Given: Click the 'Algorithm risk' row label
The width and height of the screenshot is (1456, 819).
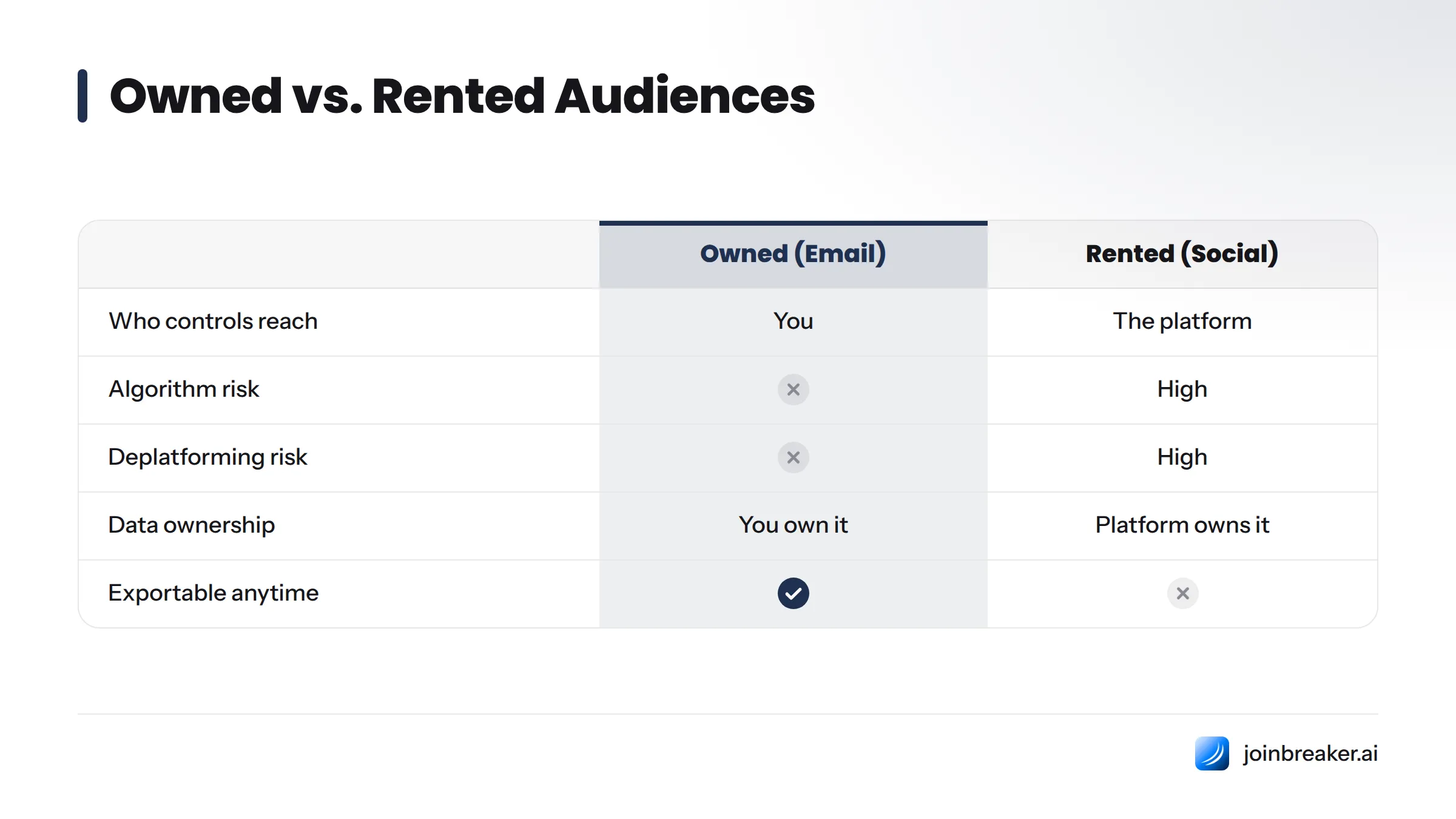Looking at the screenshot, I should [184, 389].
